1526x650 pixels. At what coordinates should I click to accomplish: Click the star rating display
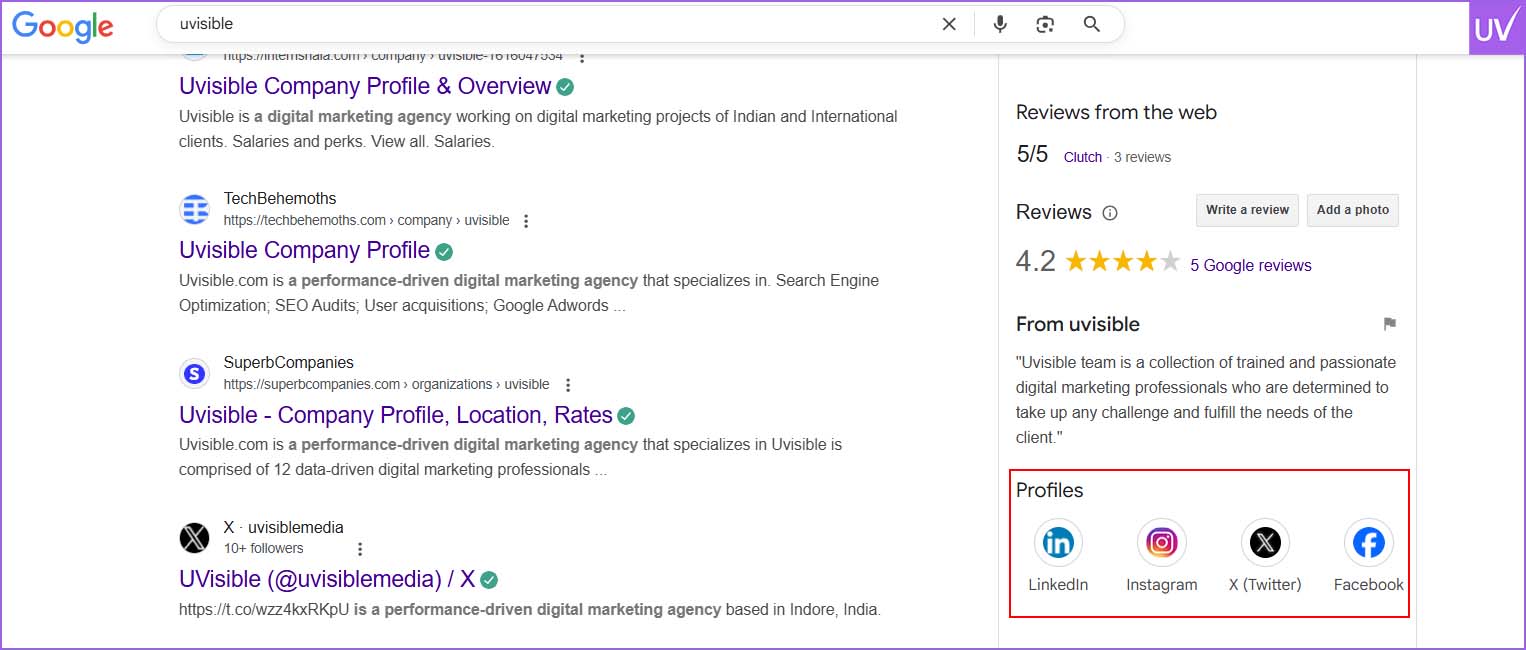(1123, 262)
